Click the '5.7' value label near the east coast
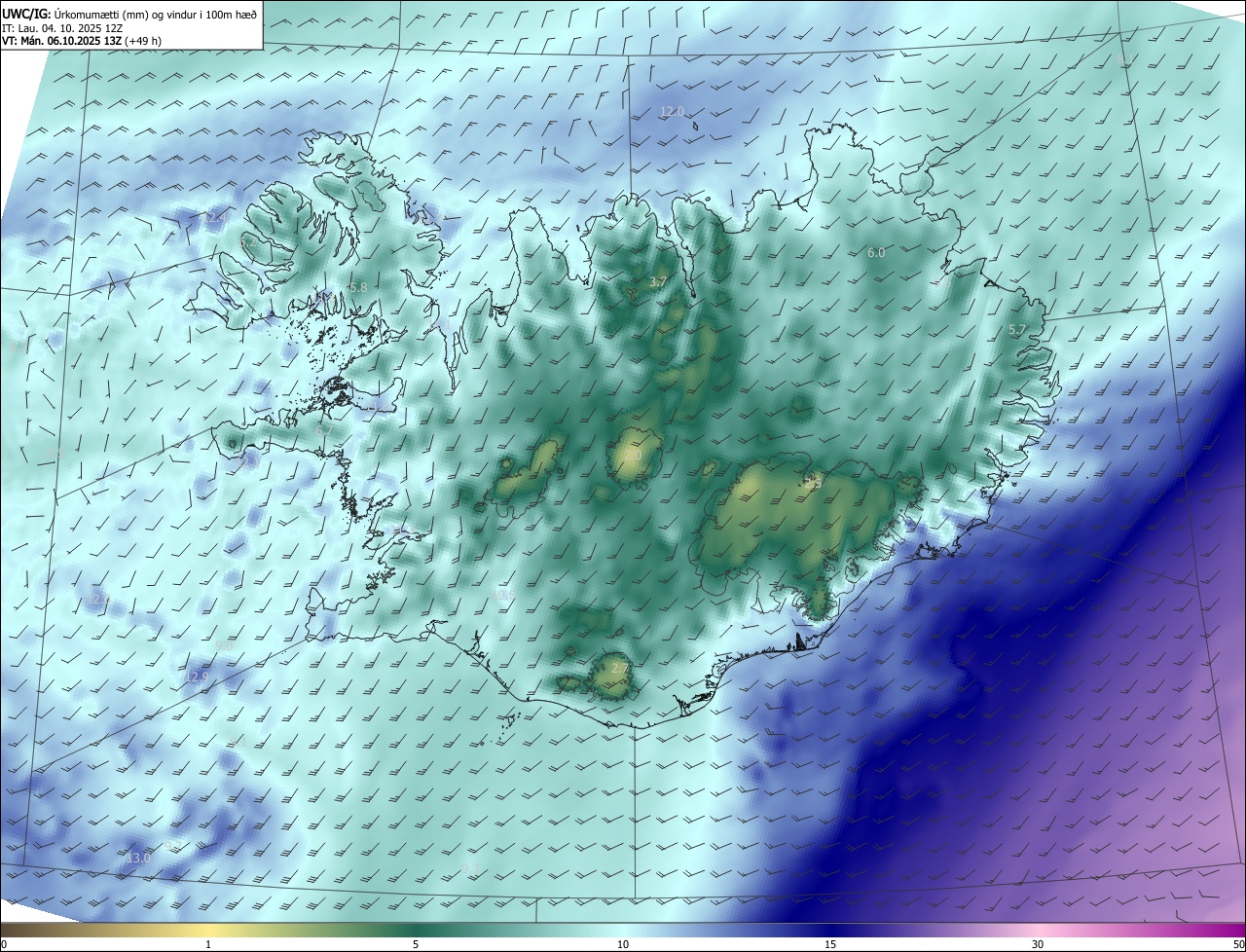 1017,330
